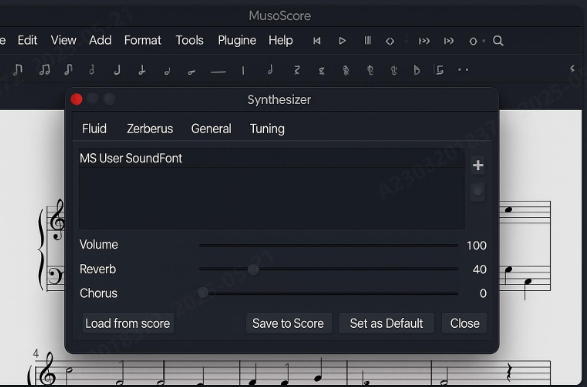Click the Chorus label
Viewport: 587px width, 387px height.
click(x=98, y=293)
